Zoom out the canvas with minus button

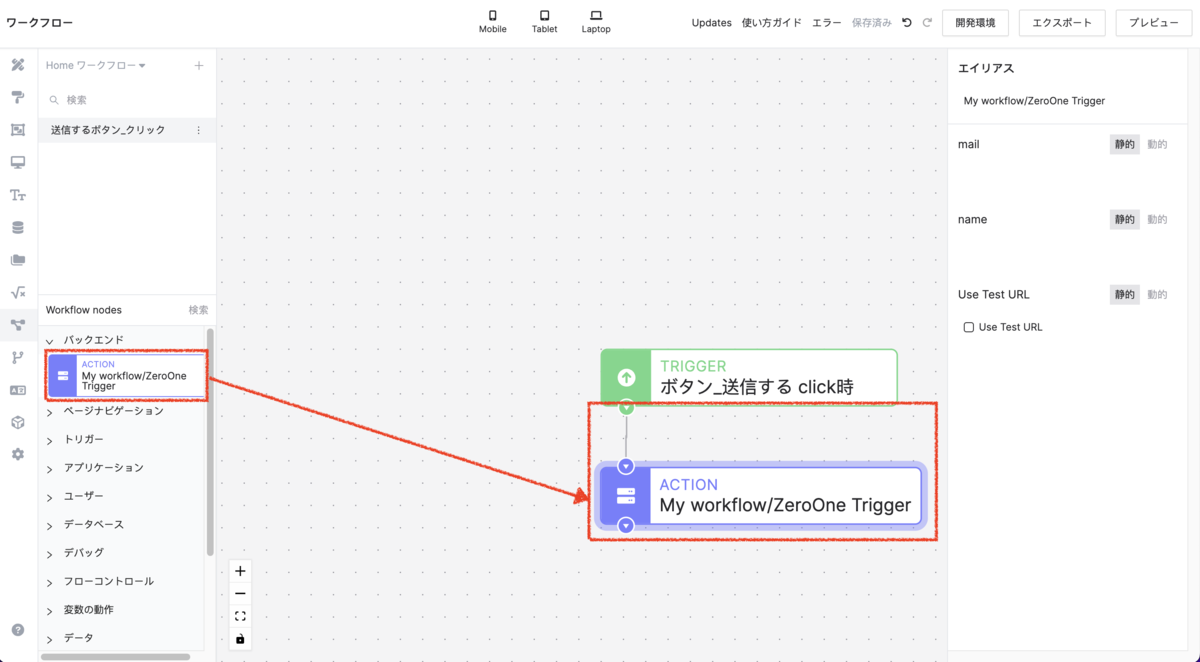point(240,594)
